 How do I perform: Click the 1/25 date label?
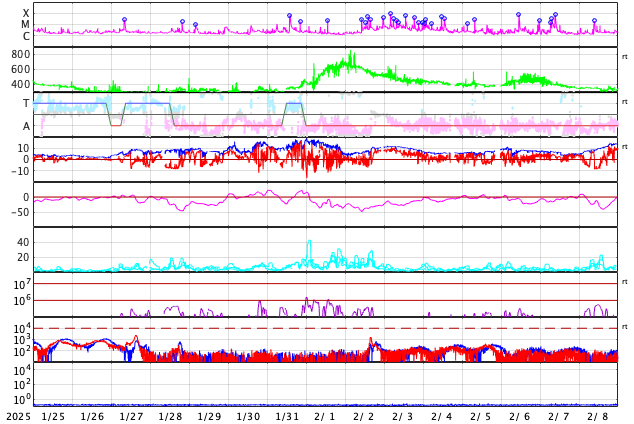(53, 417)
